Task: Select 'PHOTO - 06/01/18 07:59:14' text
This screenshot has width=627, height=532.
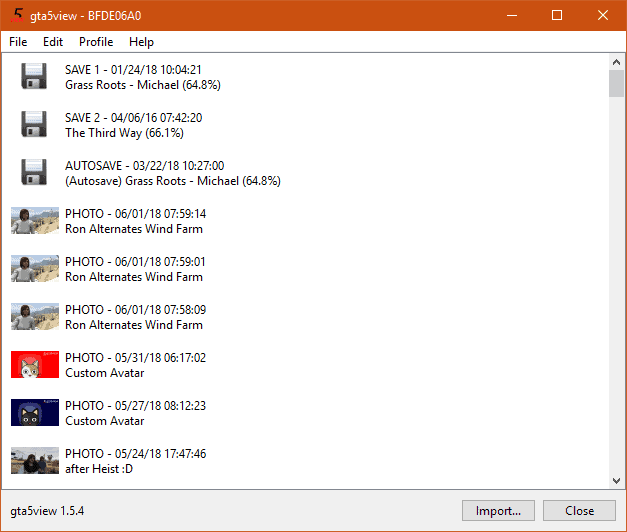Action: [x=136, y=214]
